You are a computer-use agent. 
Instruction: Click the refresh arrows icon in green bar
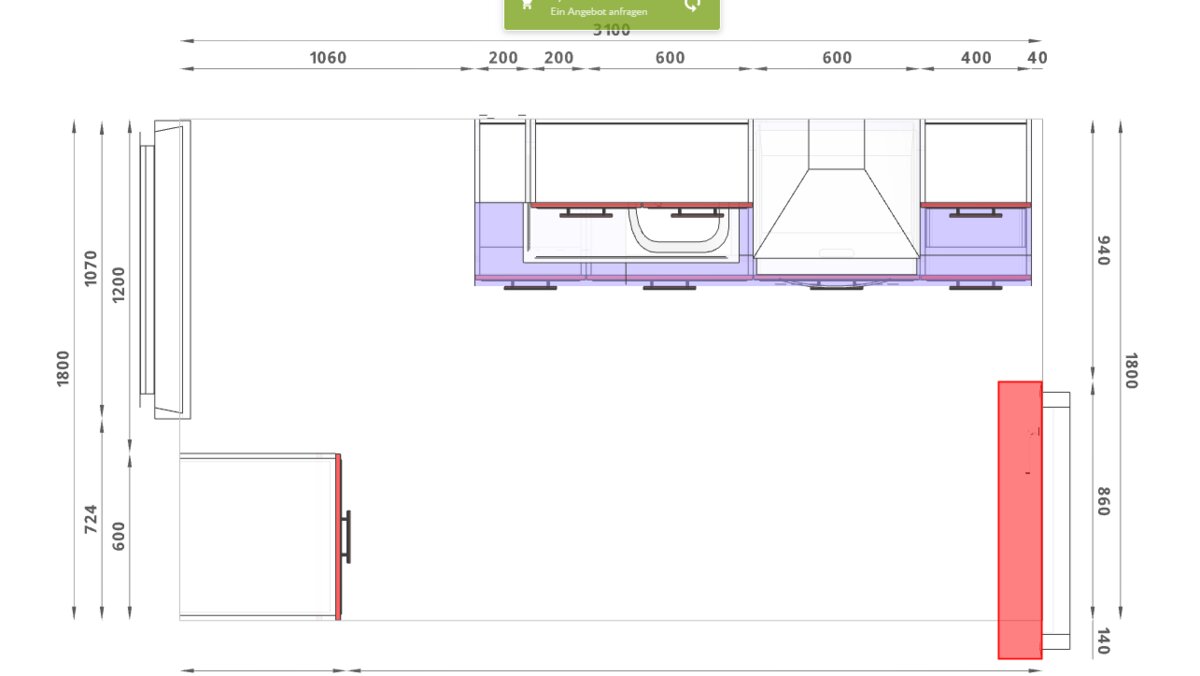coord(692,6)
